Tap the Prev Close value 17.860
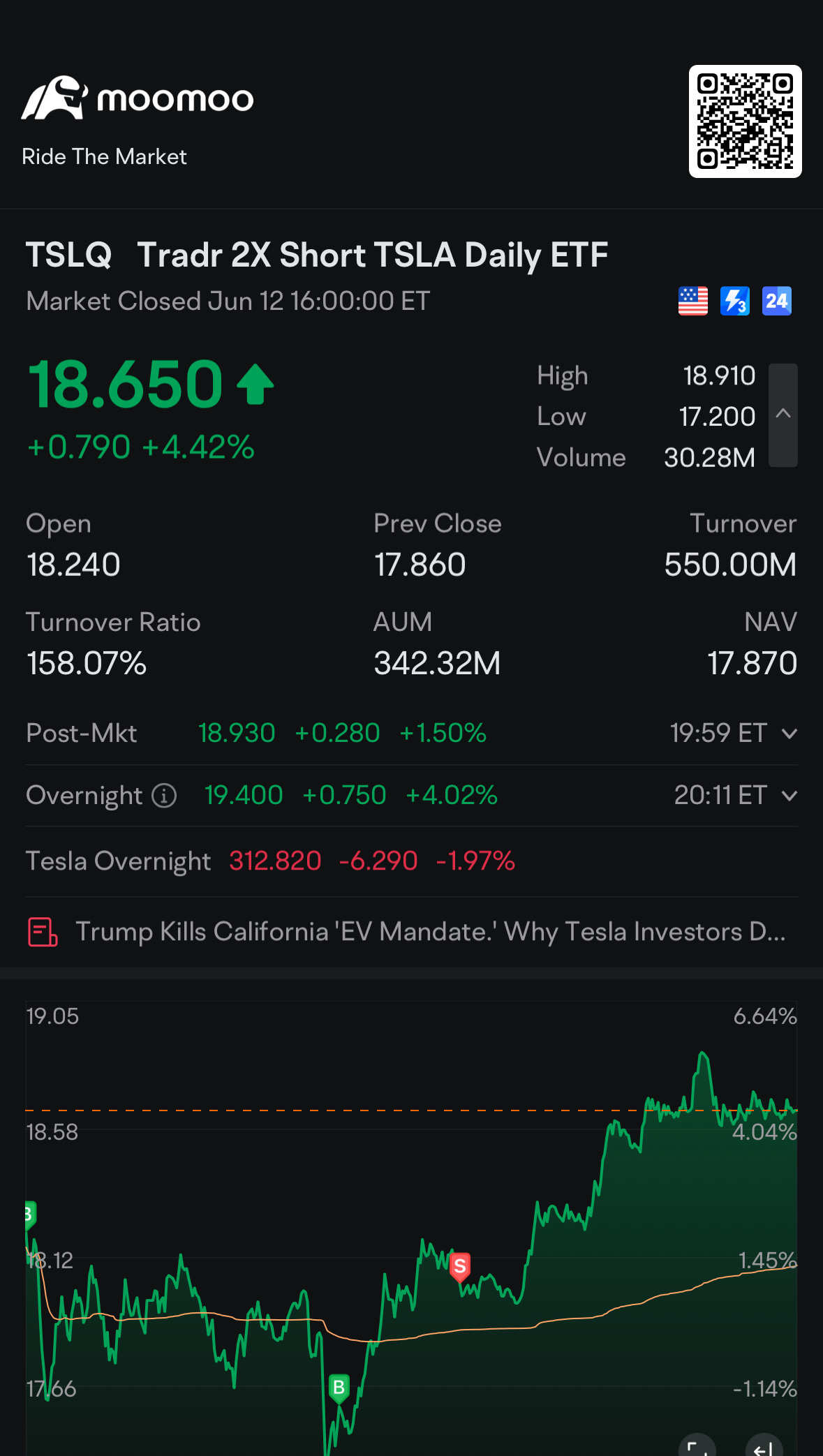This screenshot has height=1456, width=823. pos(420,565)
